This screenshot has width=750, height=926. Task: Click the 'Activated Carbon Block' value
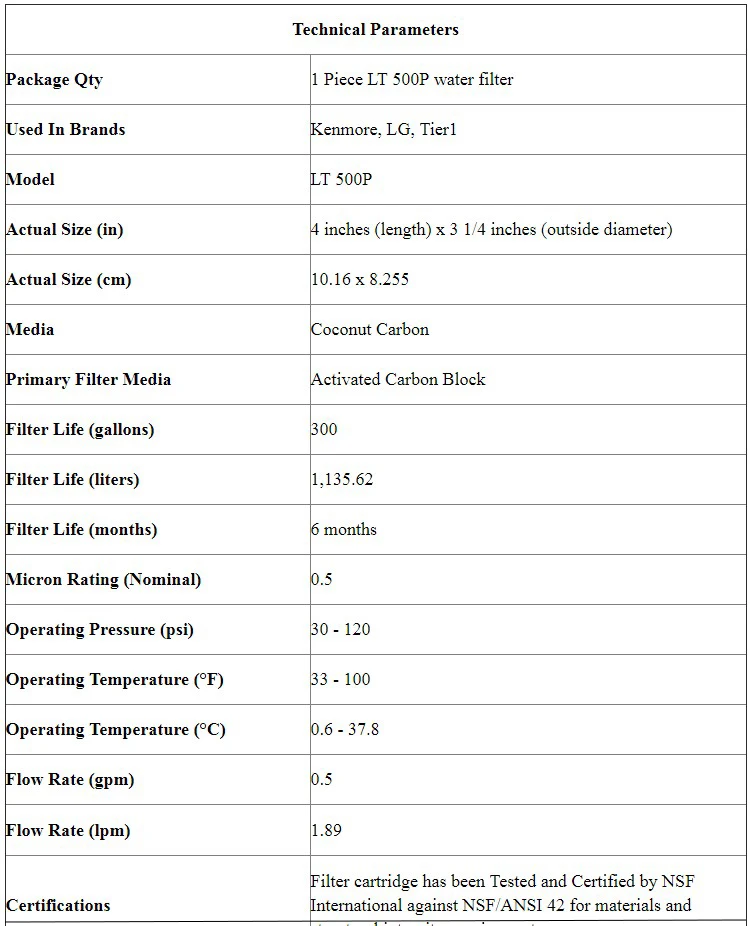(398, 379)
